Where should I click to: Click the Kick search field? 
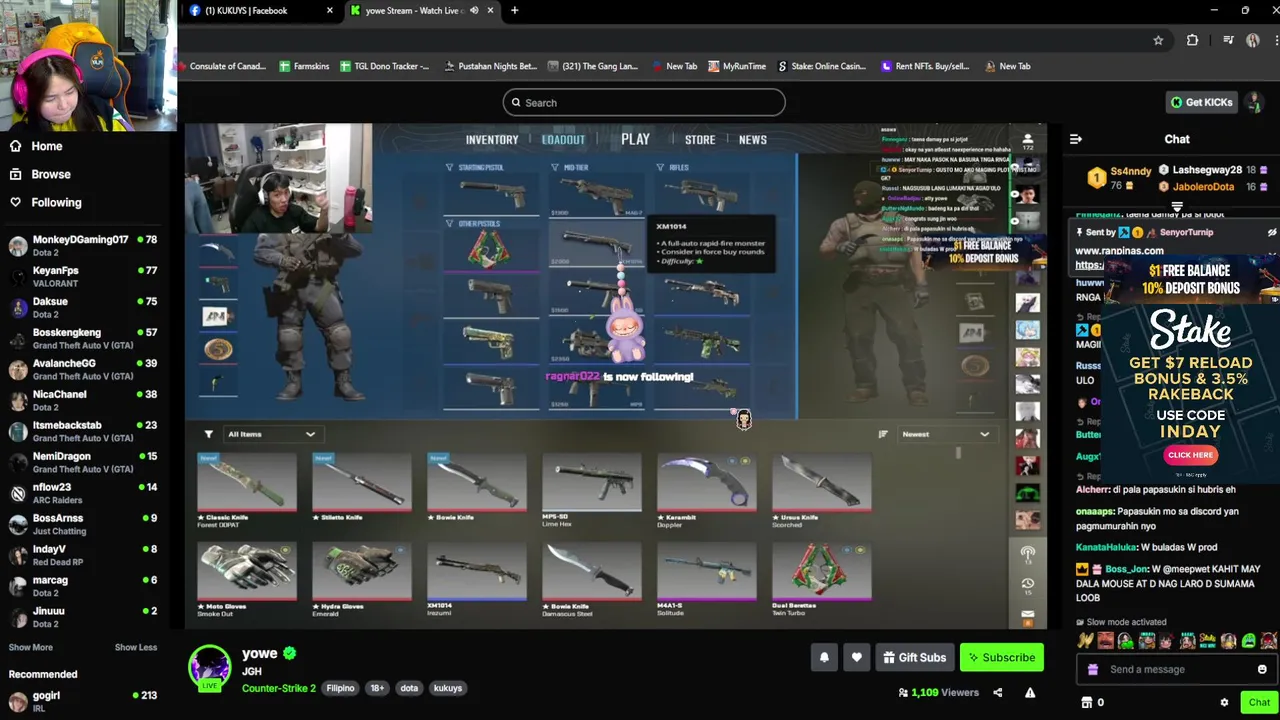(644, 103)
